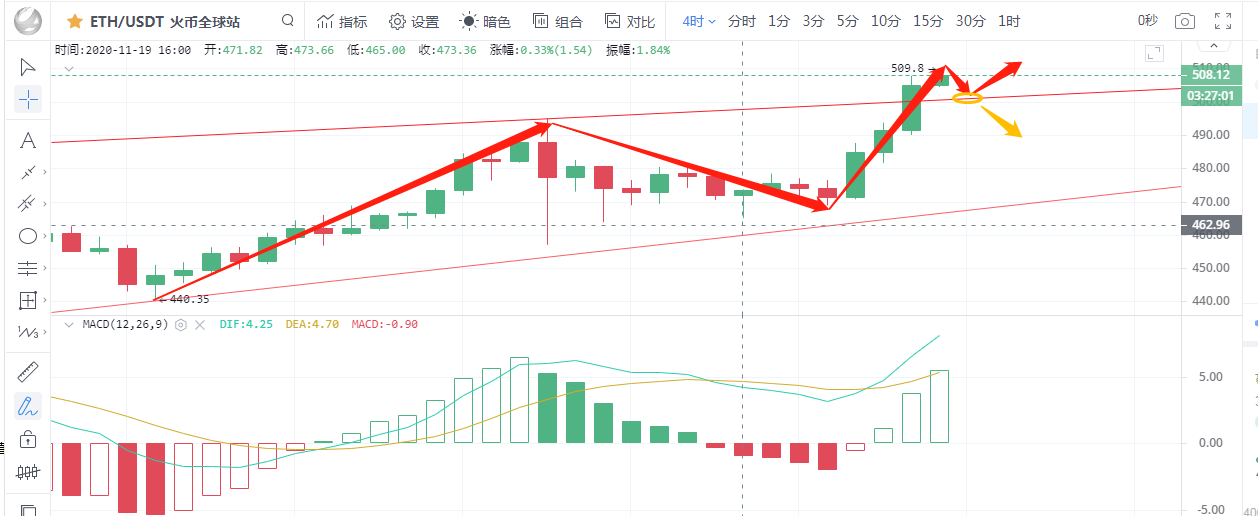Select the arrow cursor tool
Image resolution: width=1258 pixels, height=516 pixels.
click(28, 67)
